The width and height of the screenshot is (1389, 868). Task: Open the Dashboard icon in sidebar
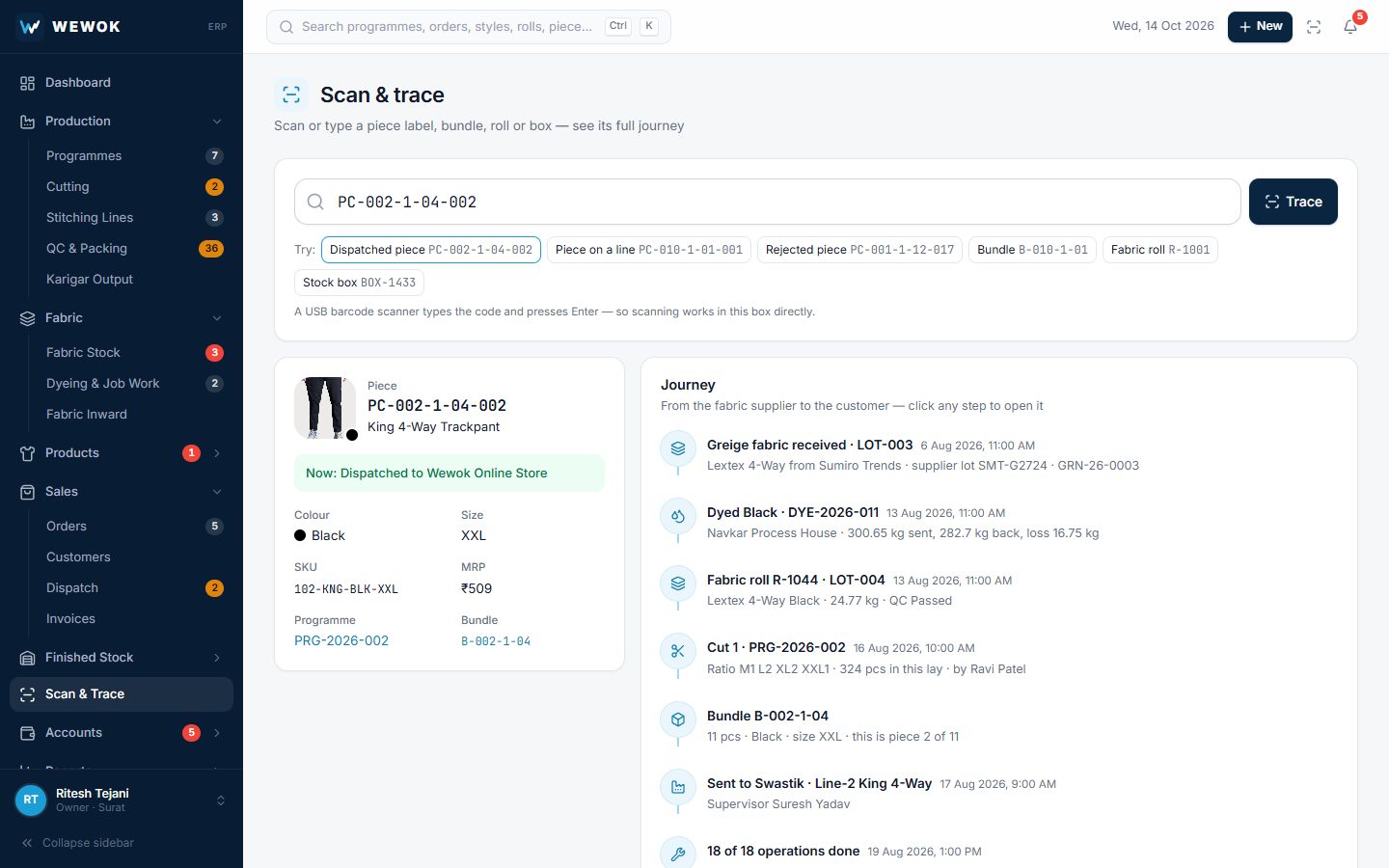coord(27,83)
